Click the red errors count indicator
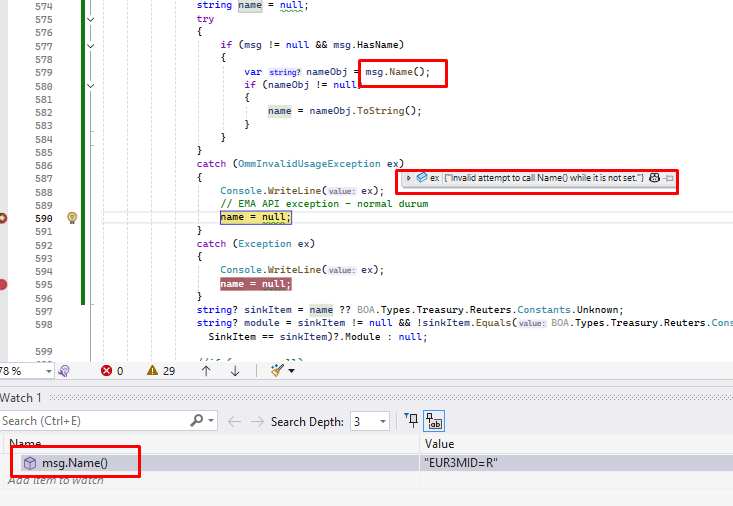 pos(112,371)
